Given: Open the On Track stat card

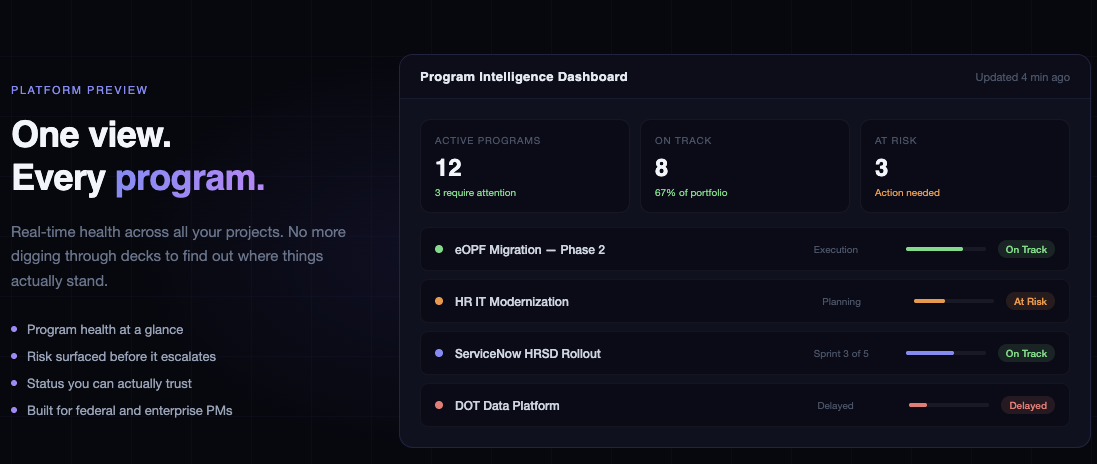Looking at the screenshot, I should (745, 166).
